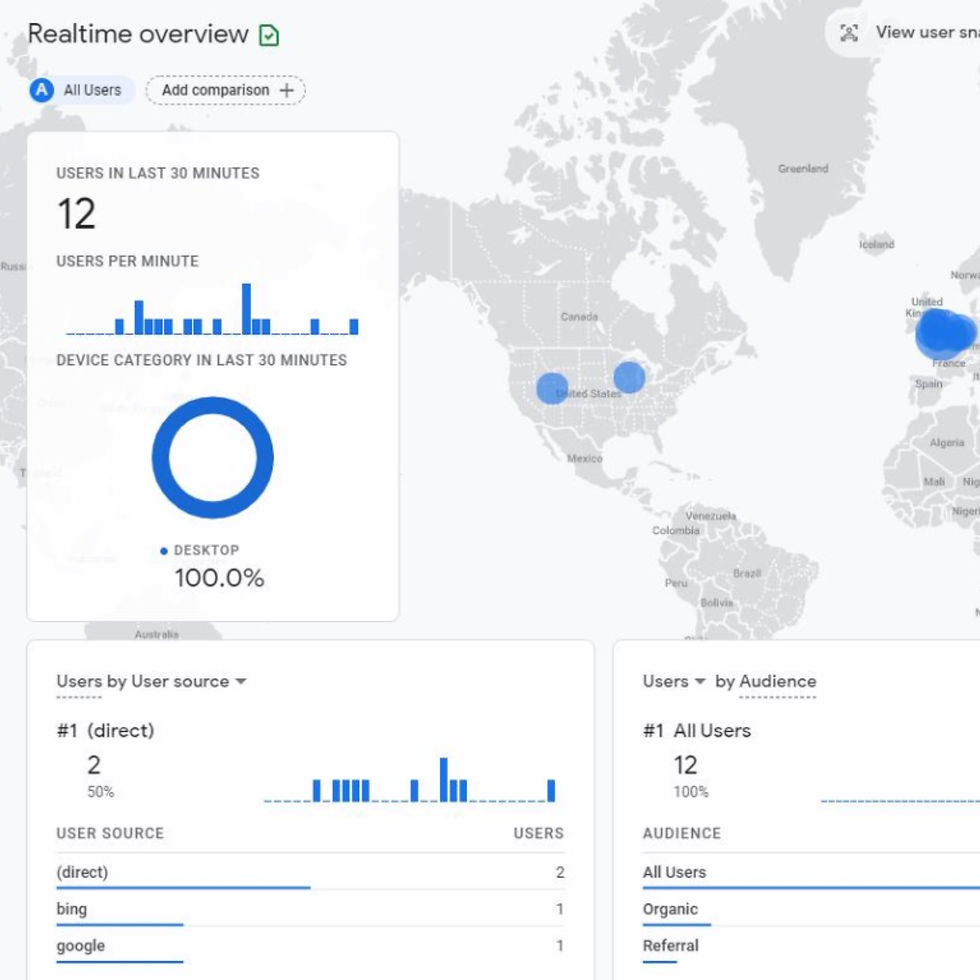This screenshot has height=980, width=980.
Task: Click the '#1 All Users' top audience heading
Action: 697,731
